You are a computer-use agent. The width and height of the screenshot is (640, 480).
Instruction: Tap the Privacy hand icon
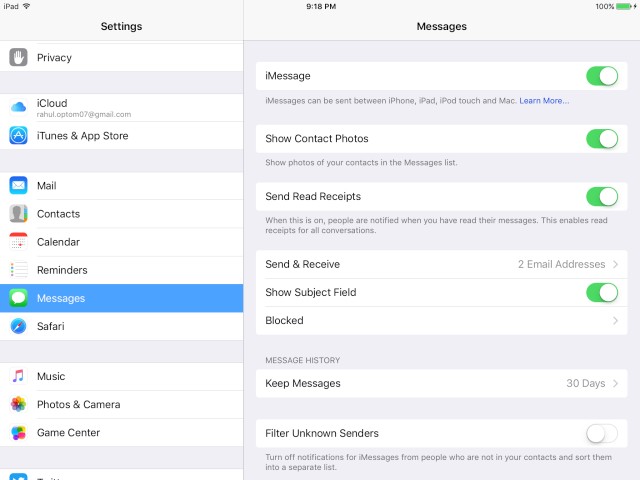pyautogui.click(x=18, y=58)
